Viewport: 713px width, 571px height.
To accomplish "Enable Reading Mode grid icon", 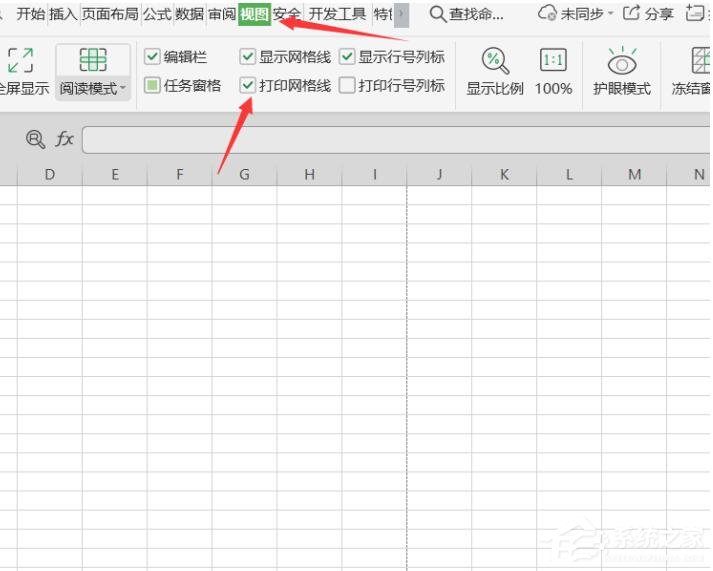I will [x=93, y=60].
